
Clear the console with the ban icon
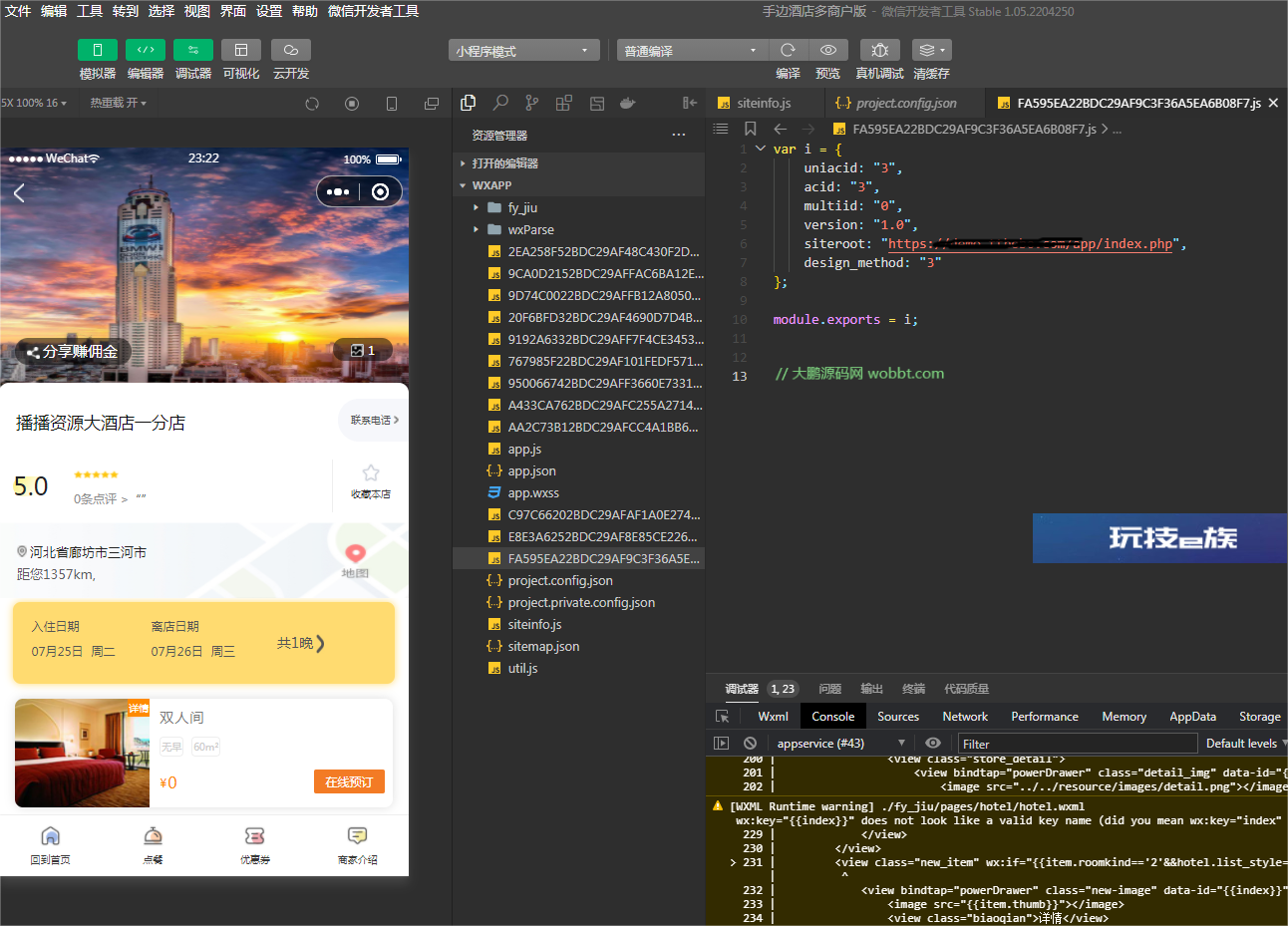(x=750, y=744)
